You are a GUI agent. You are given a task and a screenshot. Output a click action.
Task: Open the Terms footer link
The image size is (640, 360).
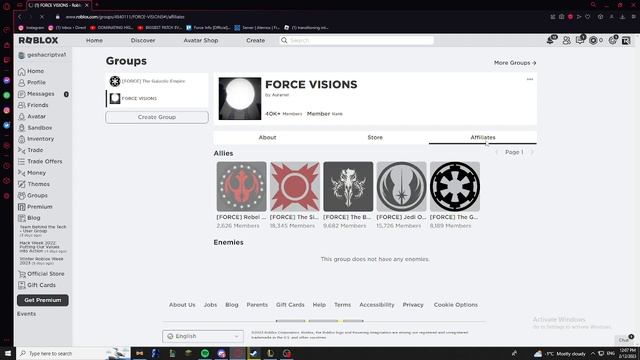(x=342, y=305)
